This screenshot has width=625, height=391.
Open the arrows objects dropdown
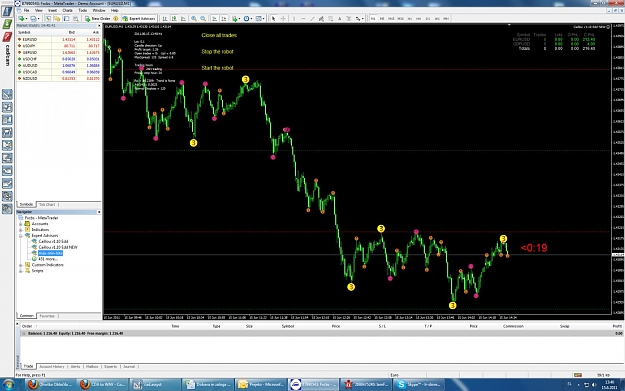[x=360, y=18]
